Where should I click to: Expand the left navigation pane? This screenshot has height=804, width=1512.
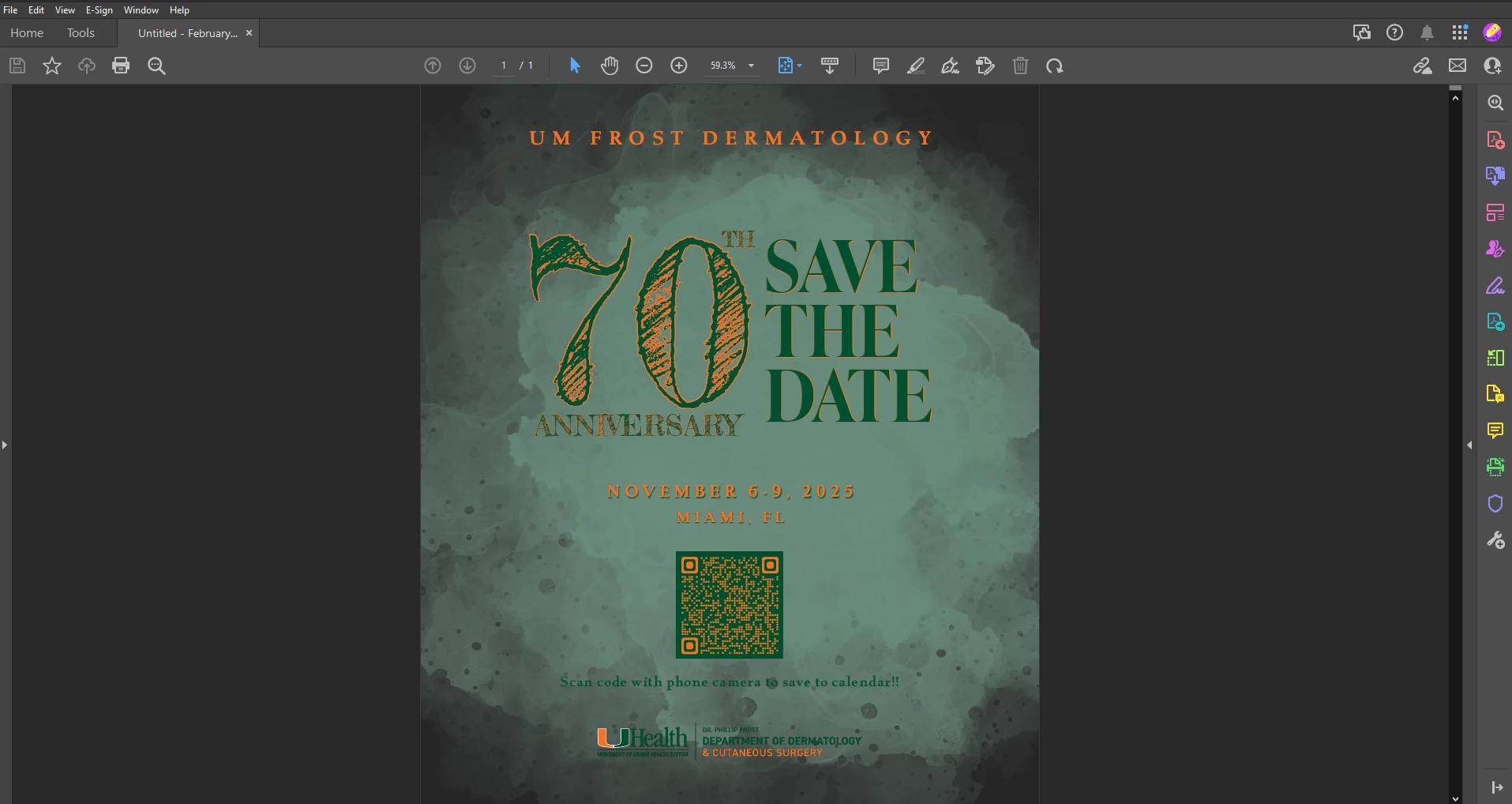tap(5, 445)
